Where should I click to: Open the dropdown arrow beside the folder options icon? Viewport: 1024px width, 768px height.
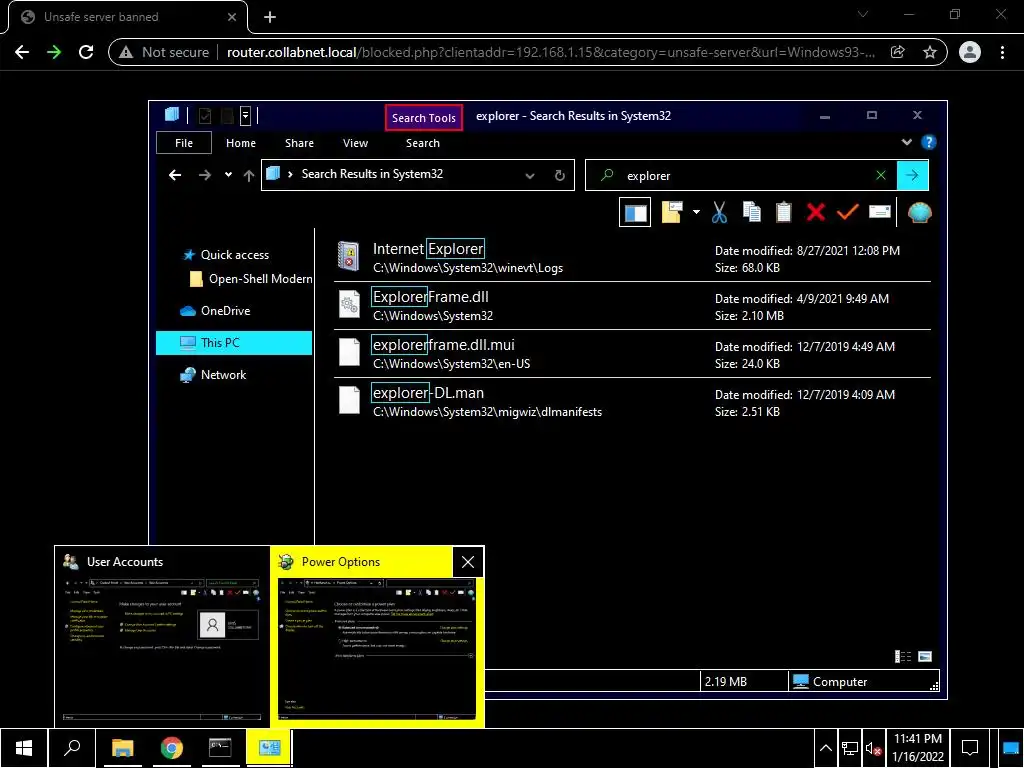(696, 212)
